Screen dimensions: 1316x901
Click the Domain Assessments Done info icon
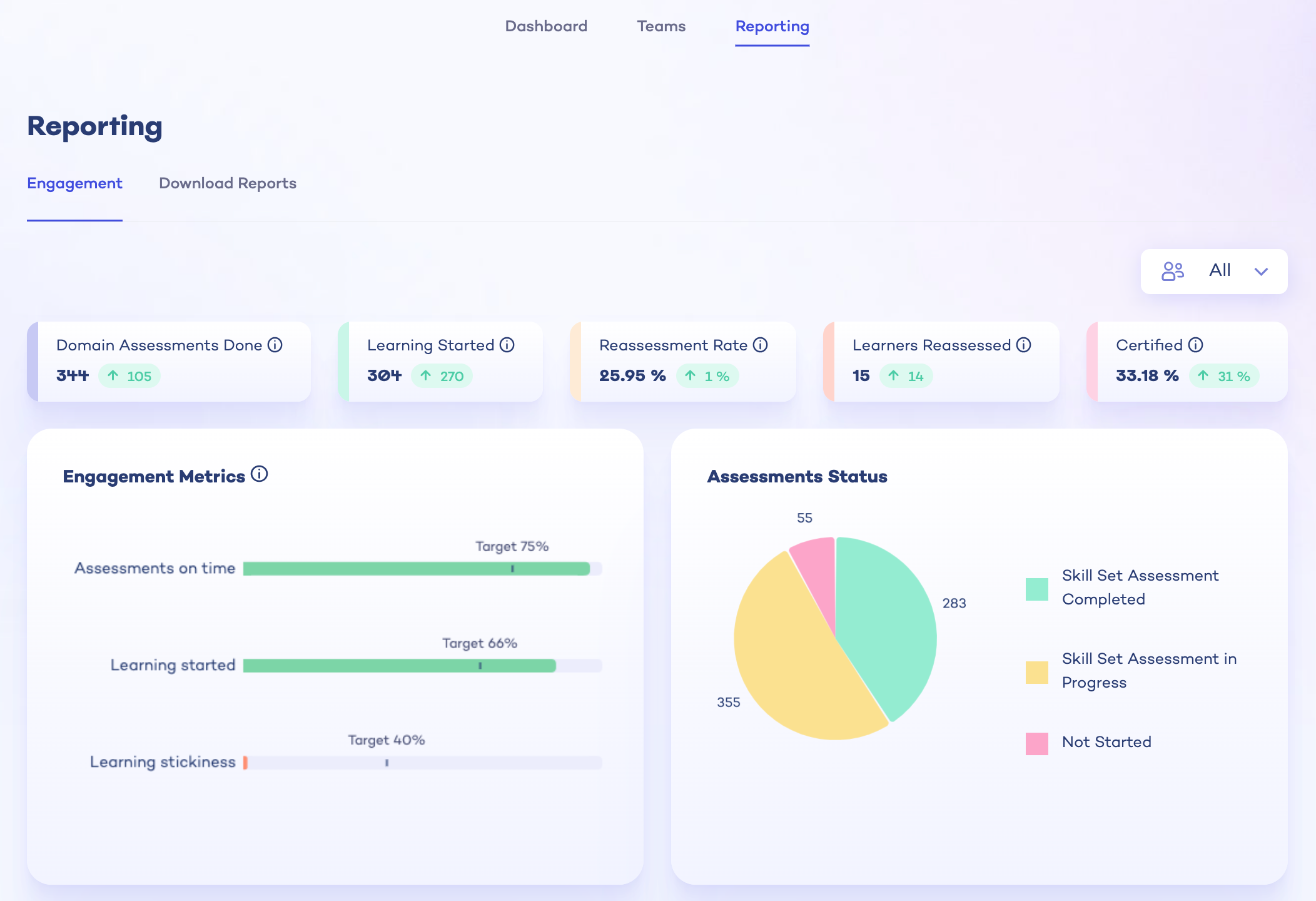pyautogui.click(x=275, y=345)
